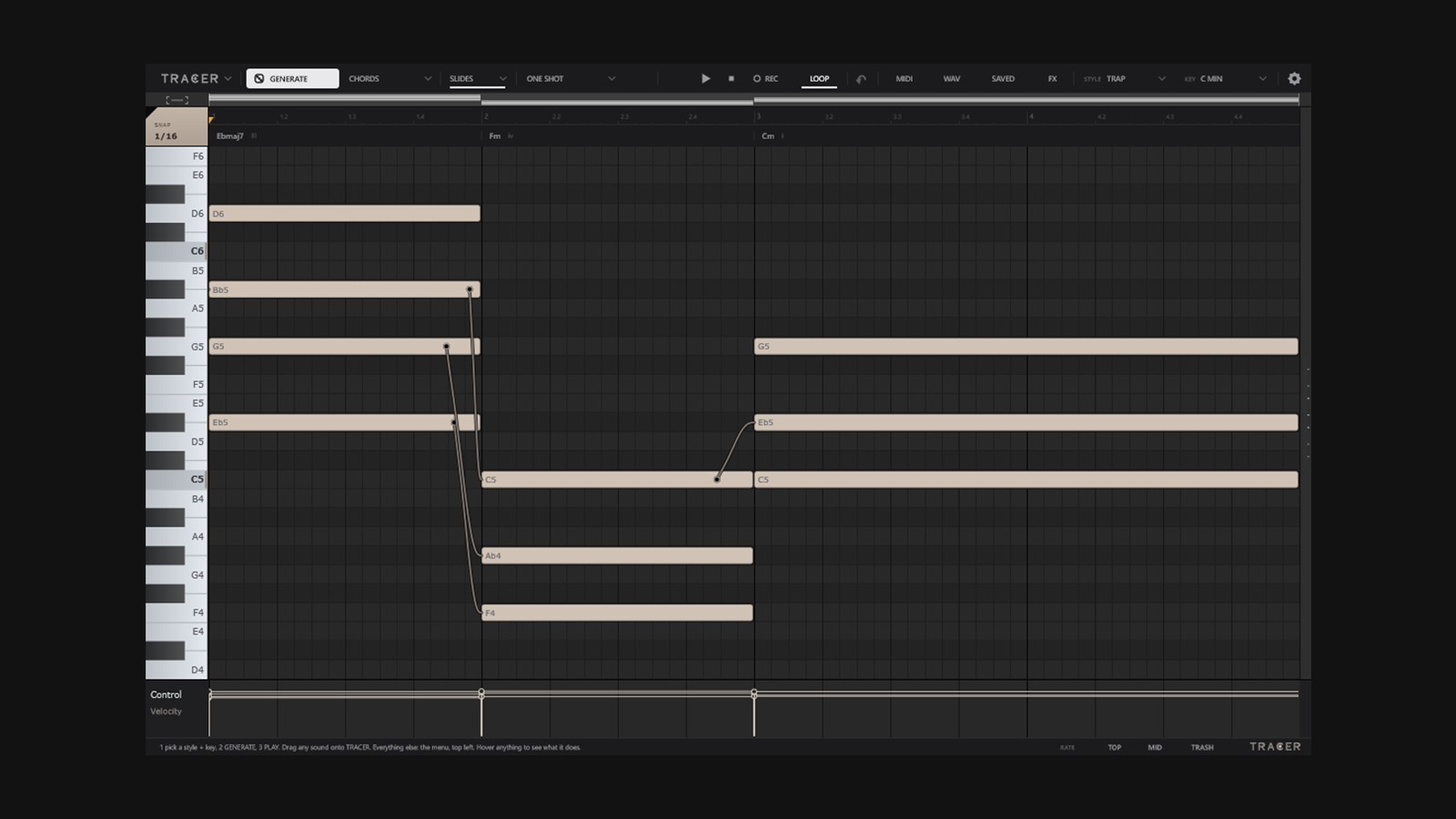Select the second-bar C5 note block
The height and width of the screenshot is (819, 1456).
(617, 480)
